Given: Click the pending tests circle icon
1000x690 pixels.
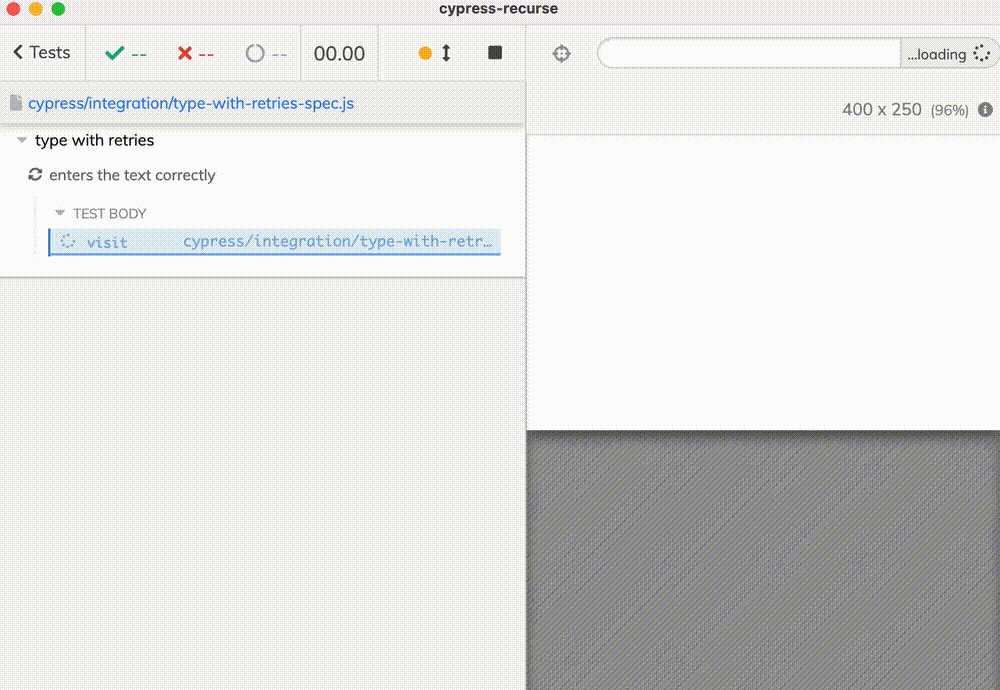Looking at the screenshot, I should tap(254, 53).
